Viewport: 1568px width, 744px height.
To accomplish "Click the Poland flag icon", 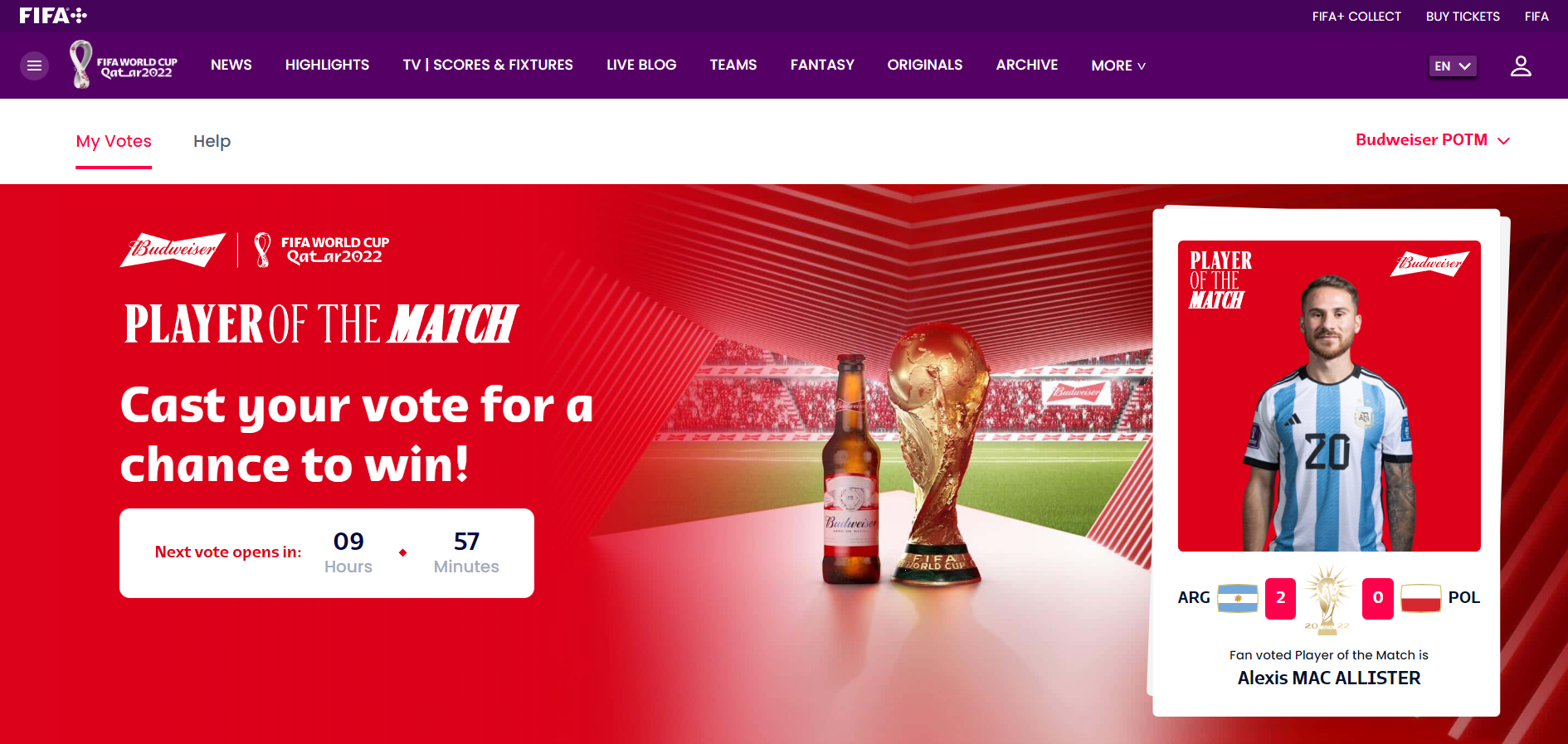I will [1420, 598].
